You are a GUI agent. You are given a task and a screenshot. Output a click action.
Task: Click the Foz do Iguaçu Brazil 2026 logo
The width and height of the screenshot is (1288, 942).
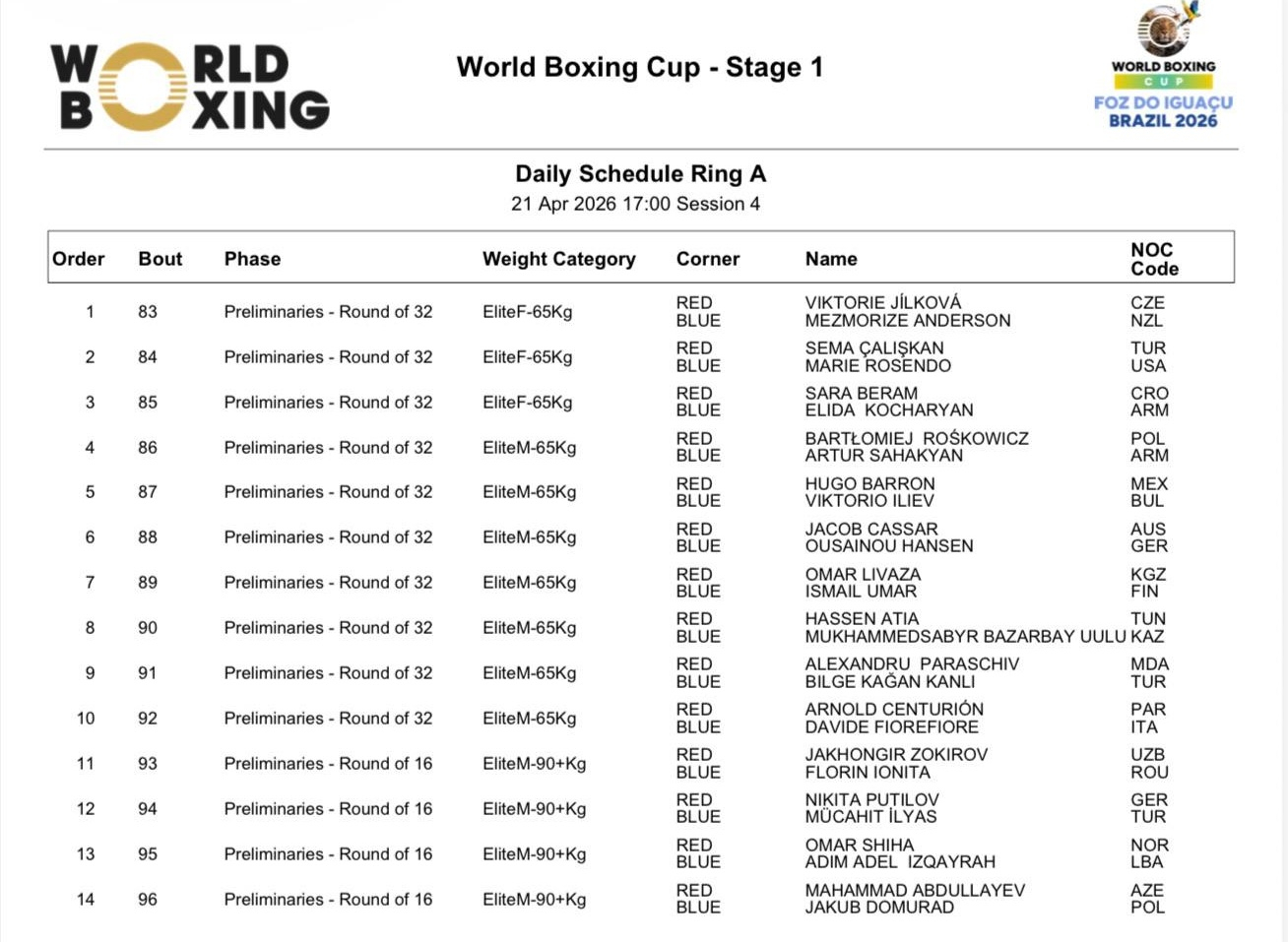[1163, 69]
